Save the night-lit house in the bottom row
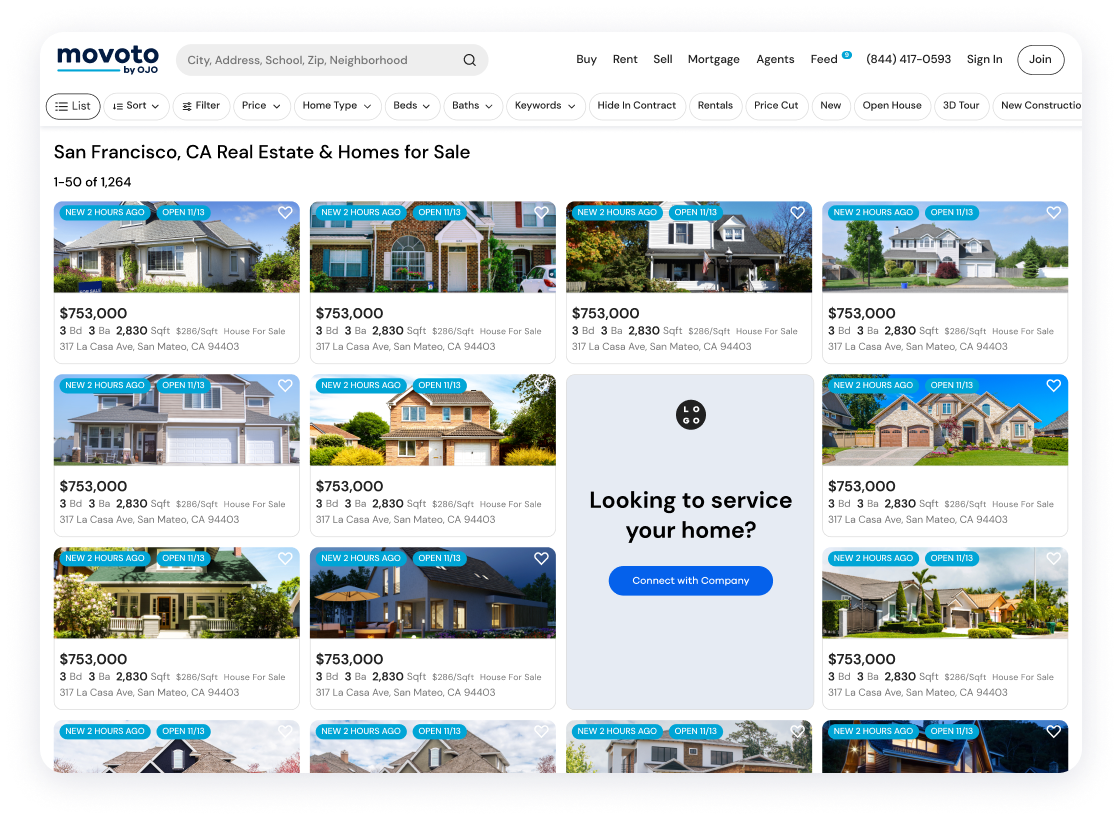 click(1054, 731)
